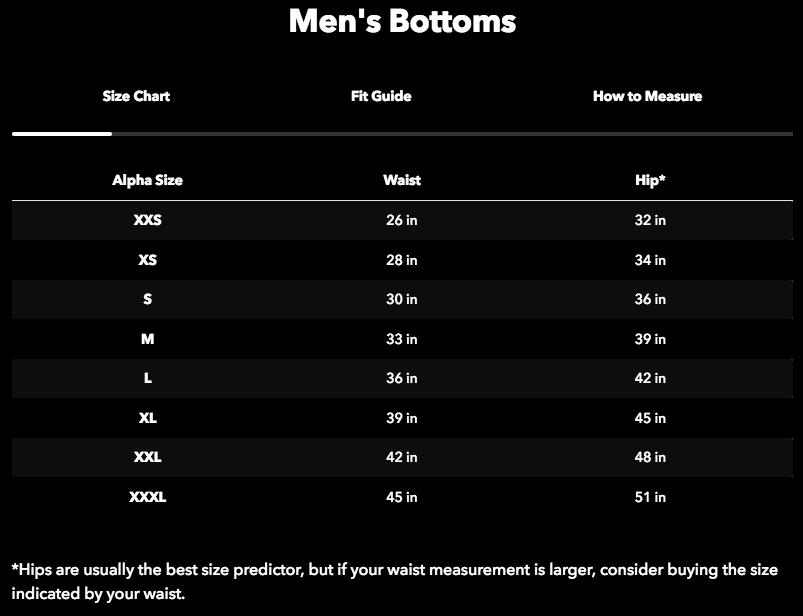
Task: Pick the S size row label
Action: tap(147, 299)
